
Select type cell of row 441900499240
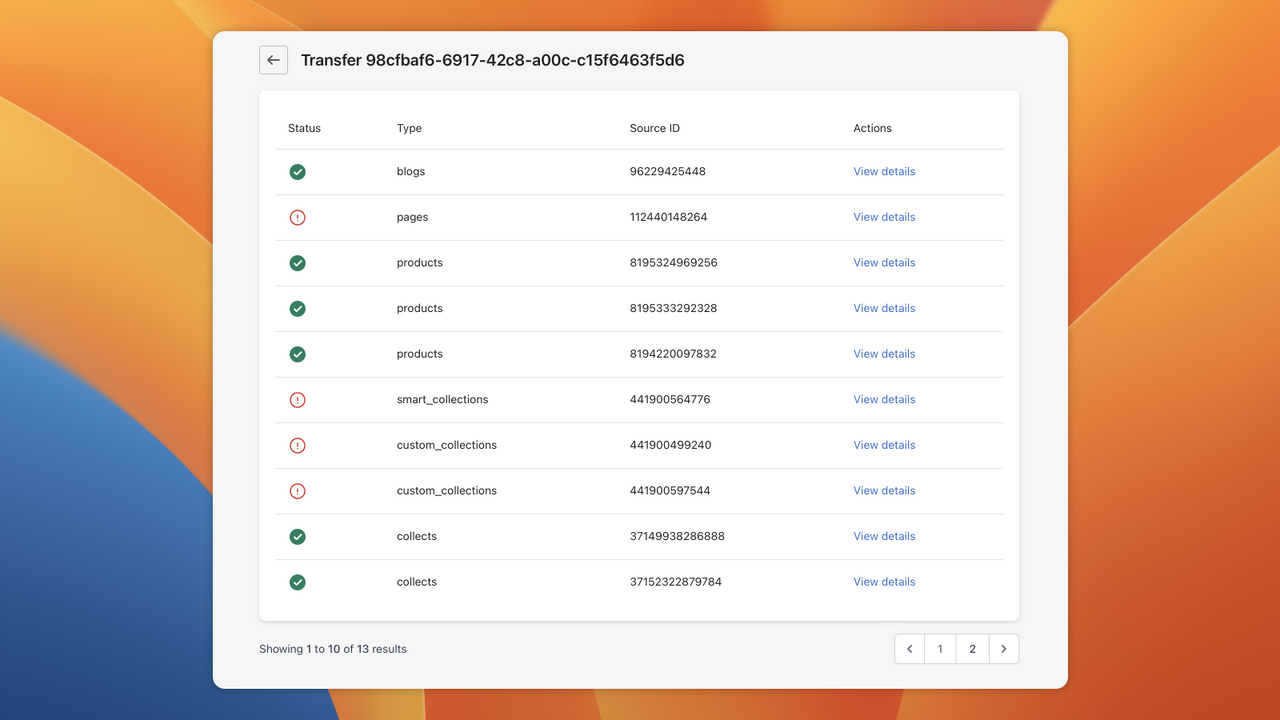click(x=447, y=445)
